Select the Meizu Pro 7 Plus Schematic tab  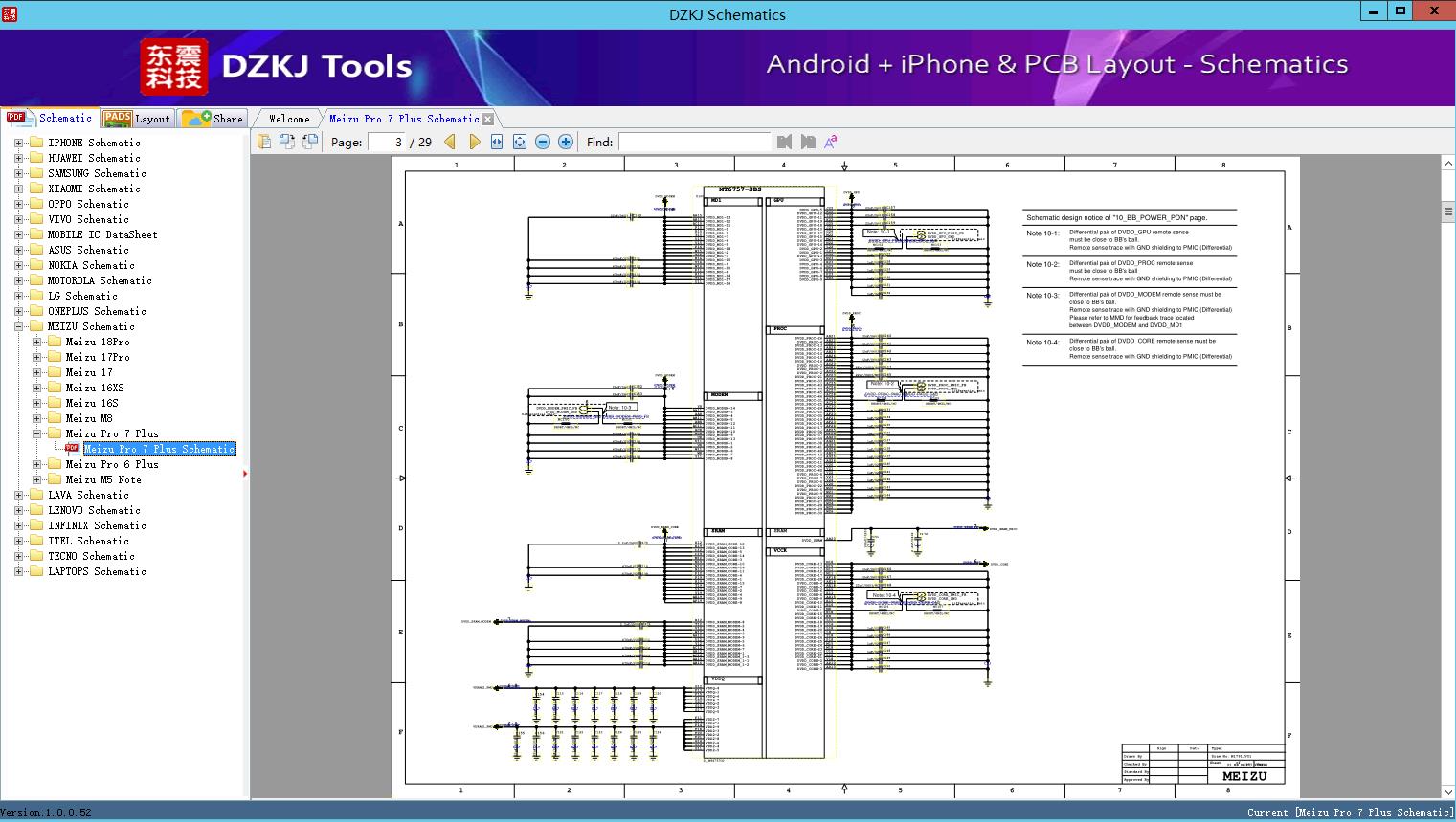click(x=404, y=119)
